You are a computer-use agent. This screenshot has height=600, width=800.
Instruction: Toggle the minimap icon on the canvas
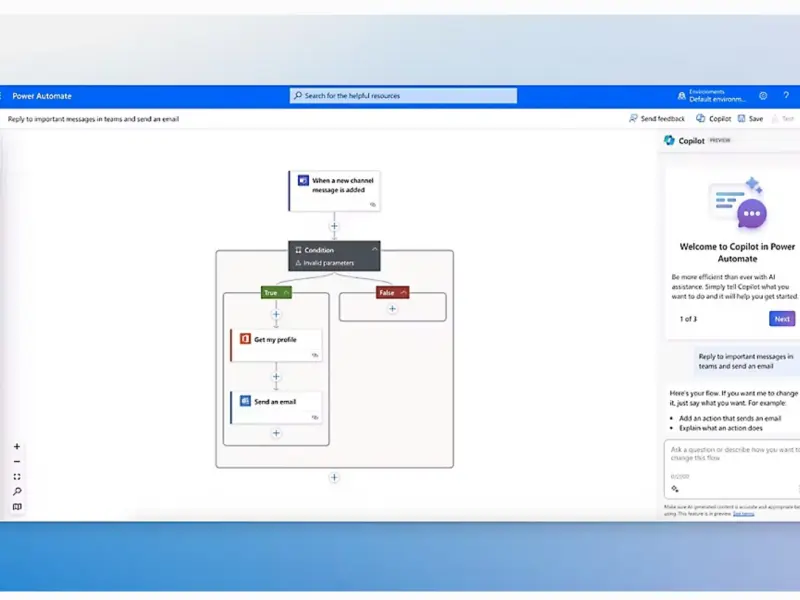(x=17, y=507)
